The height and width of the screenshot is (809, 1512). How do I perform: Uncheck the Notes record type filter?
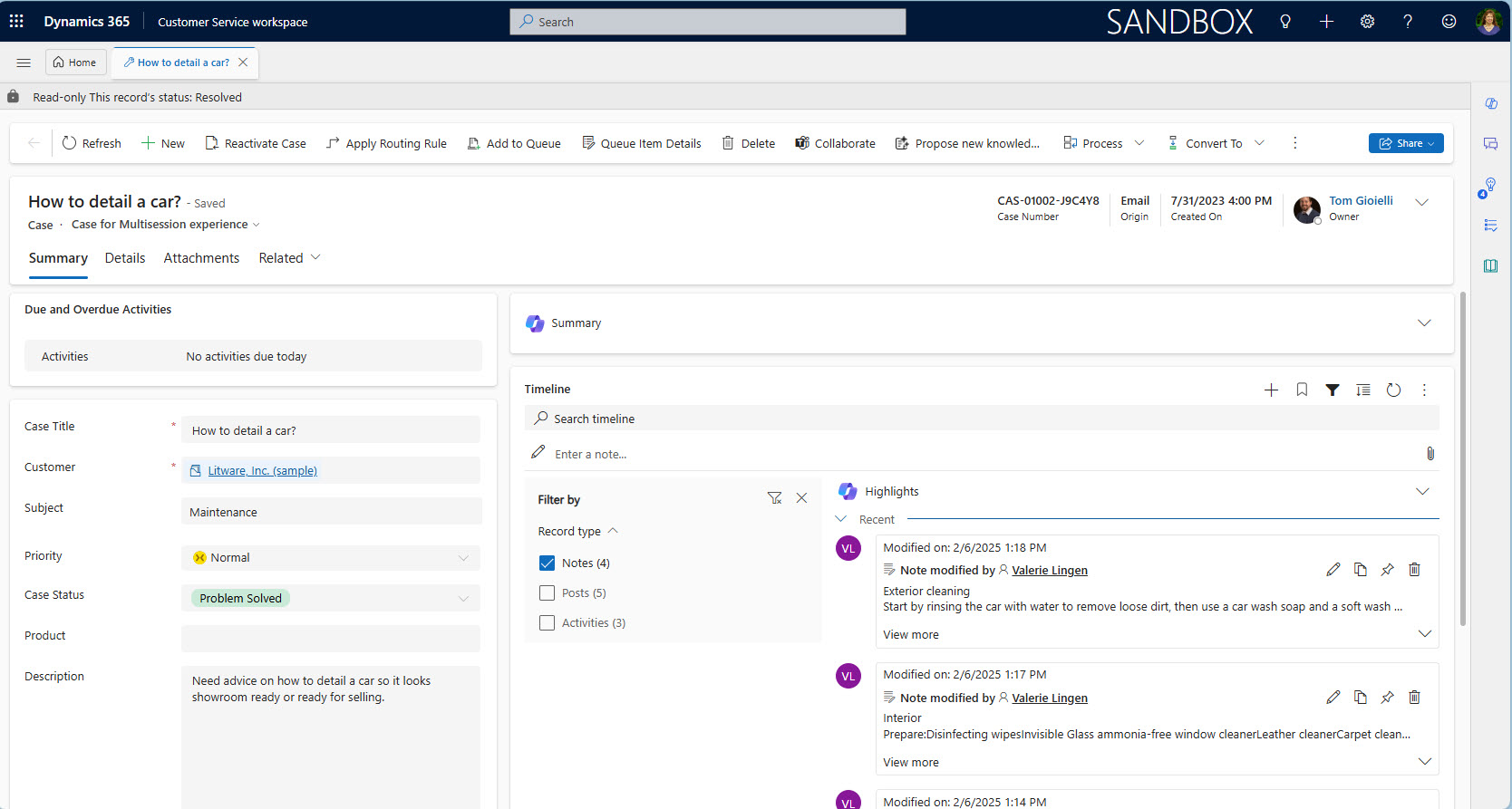coord(547,563)
